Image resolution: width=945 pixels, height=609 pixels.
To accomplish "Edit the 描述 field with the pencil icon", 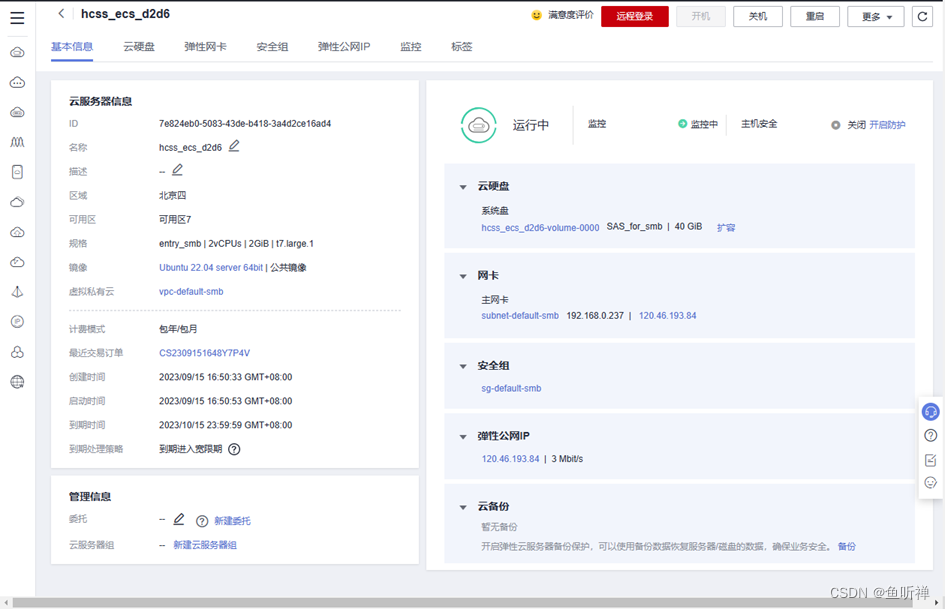I will [x=177, y=170].
